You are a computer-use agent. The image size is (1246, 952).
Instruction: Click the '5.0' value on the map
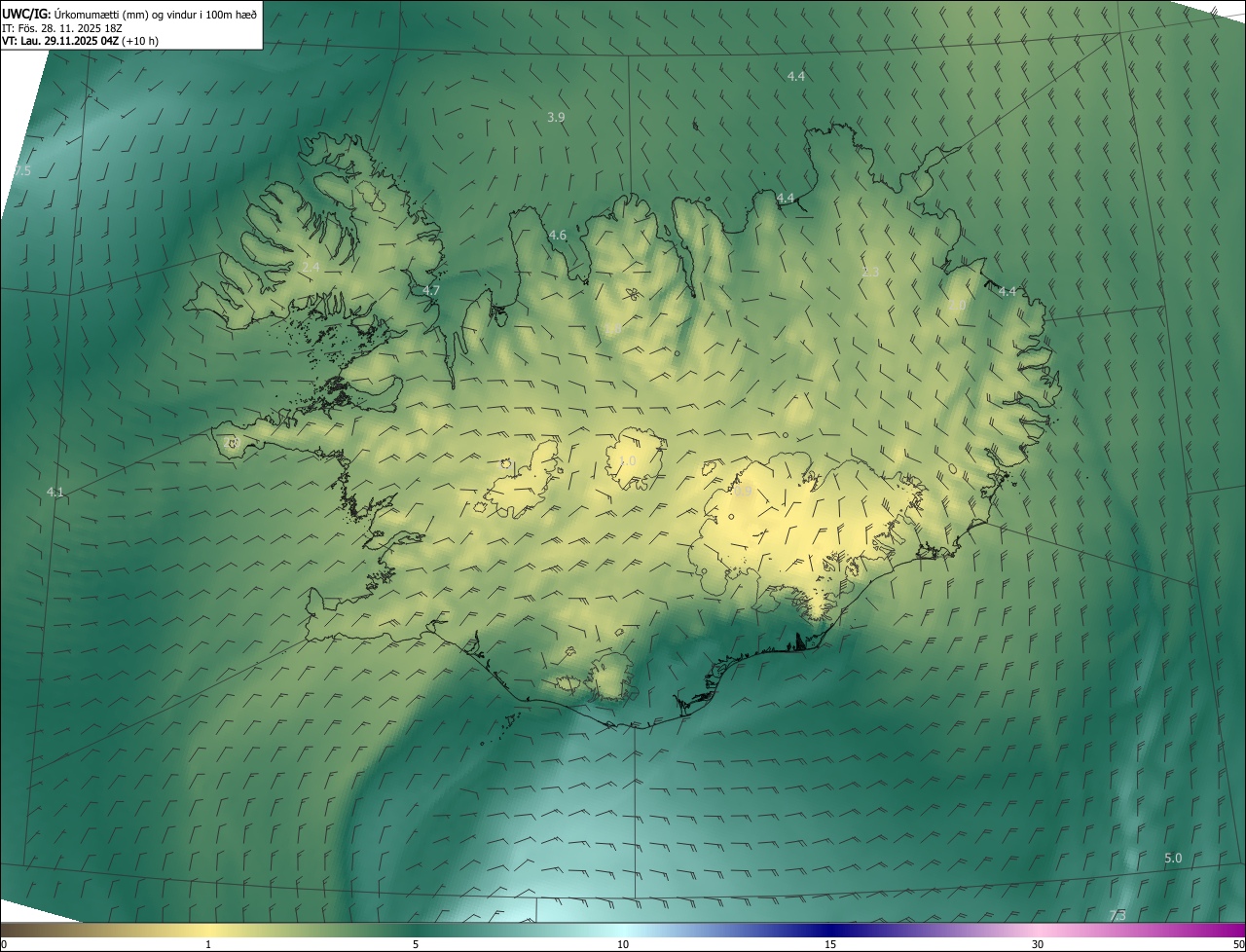pyautogui.click(x=1173, y=859)
